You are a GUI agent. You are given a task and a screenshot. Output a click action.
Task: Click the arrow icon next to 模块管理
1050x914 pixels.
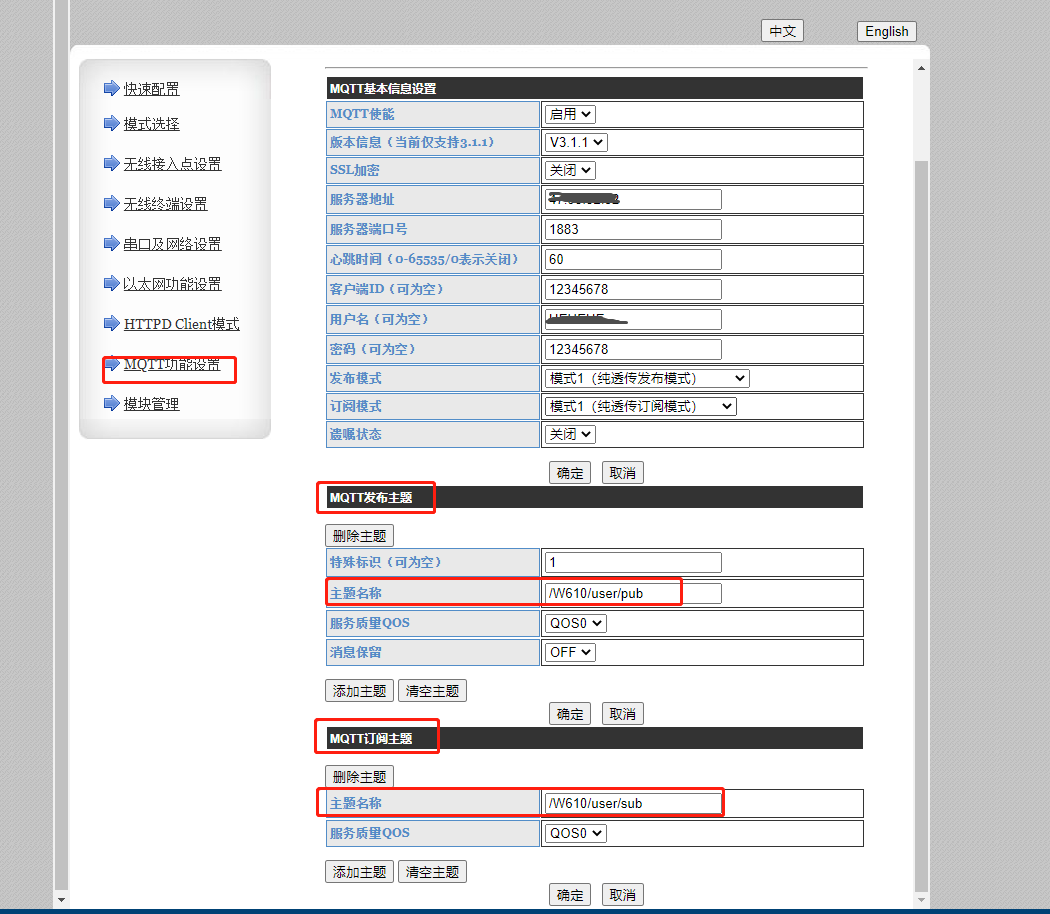111,404
